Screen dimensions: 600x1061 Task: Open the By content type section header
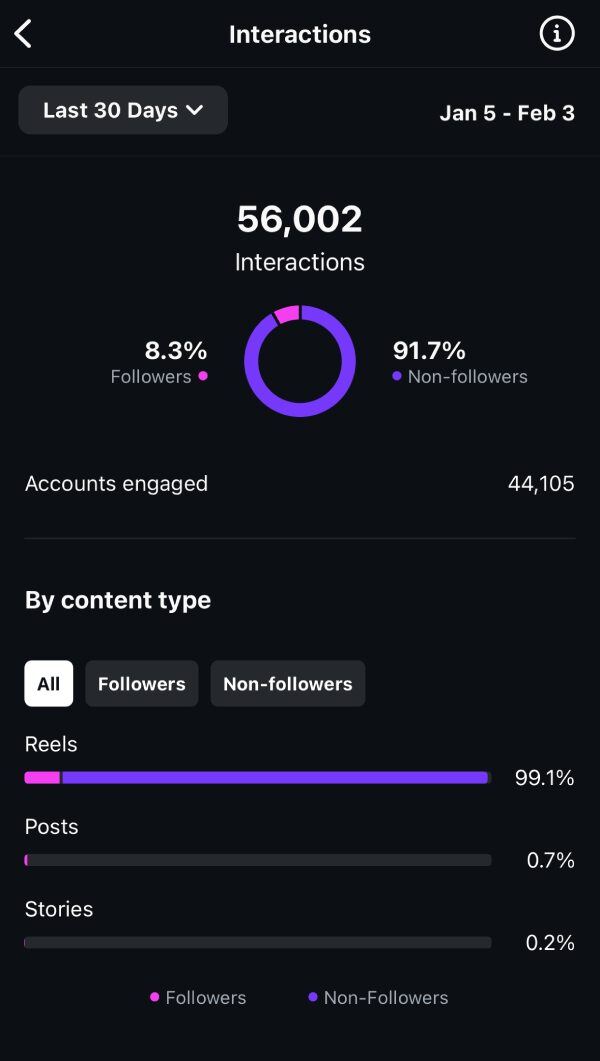117,599
